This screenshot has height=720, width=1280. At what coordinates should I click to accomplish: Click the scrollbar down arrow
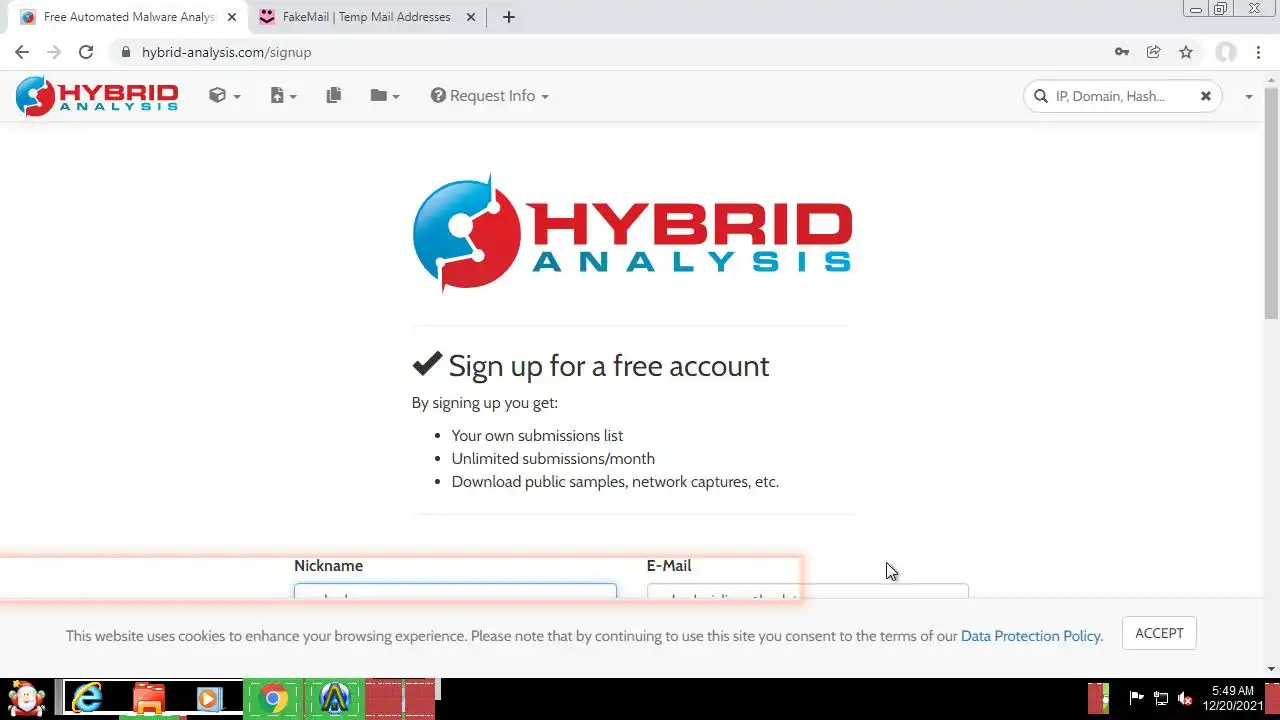tap(1271, 668)
